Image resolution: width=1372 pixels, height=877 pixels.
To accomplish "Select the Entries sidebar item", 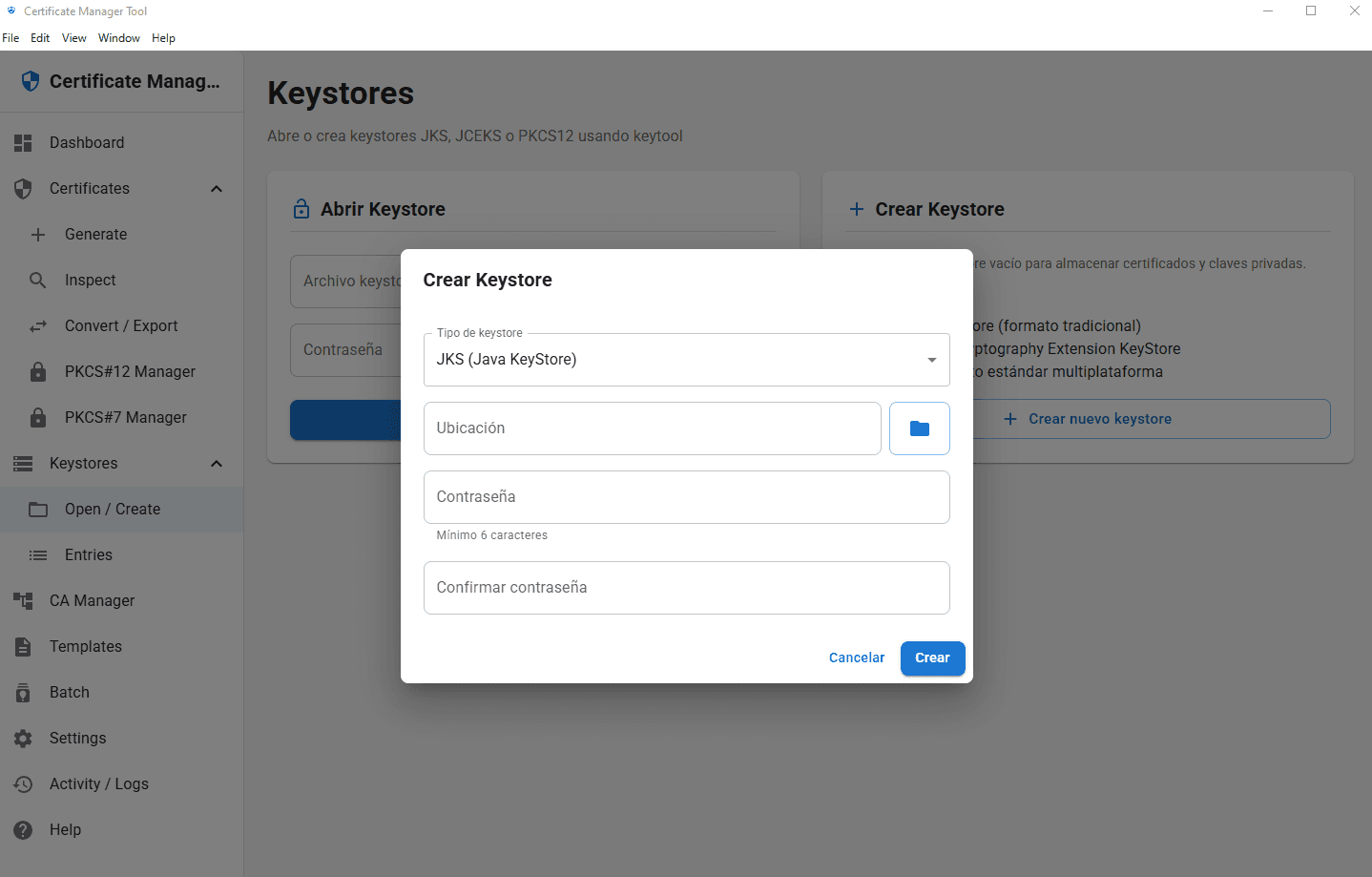I will tap(89, 554).
